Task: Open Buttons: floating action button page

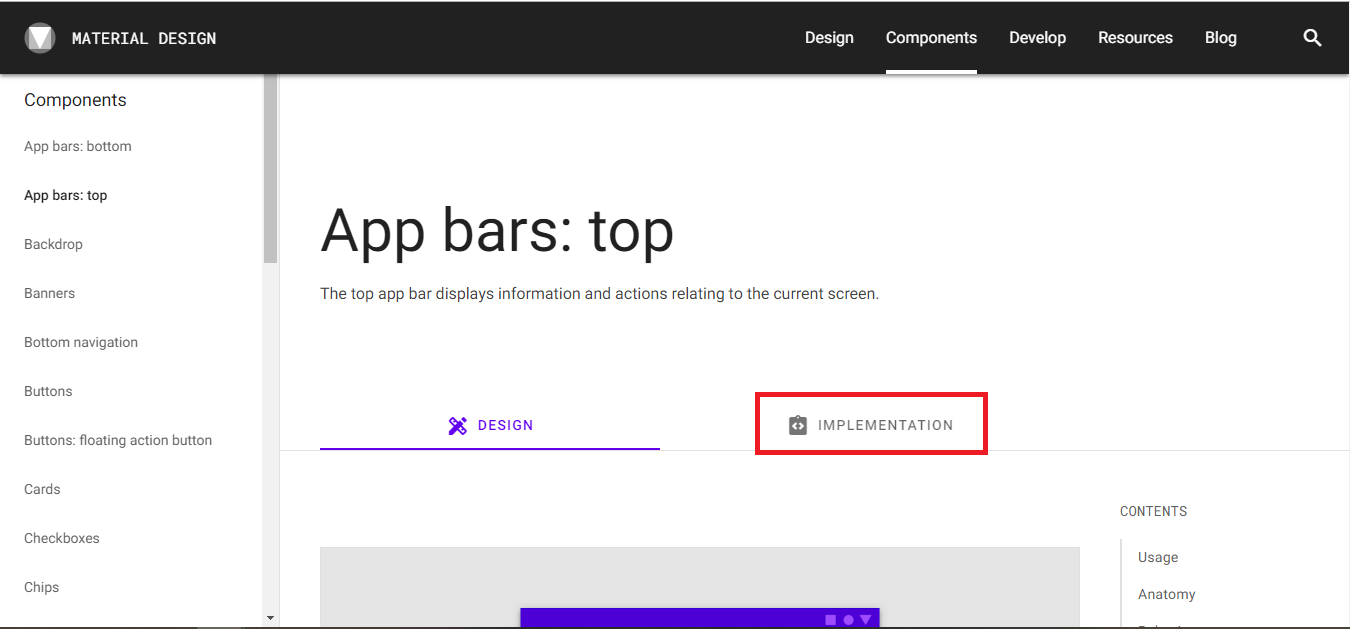Action: [118, 440]
